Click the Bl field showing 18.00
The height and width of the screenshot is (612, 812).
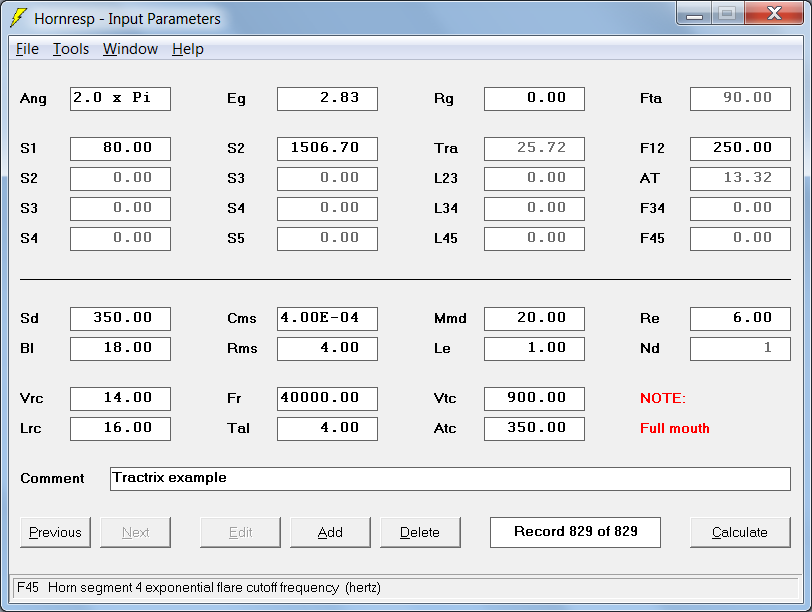pyautogui.click(x=120, y=349)
